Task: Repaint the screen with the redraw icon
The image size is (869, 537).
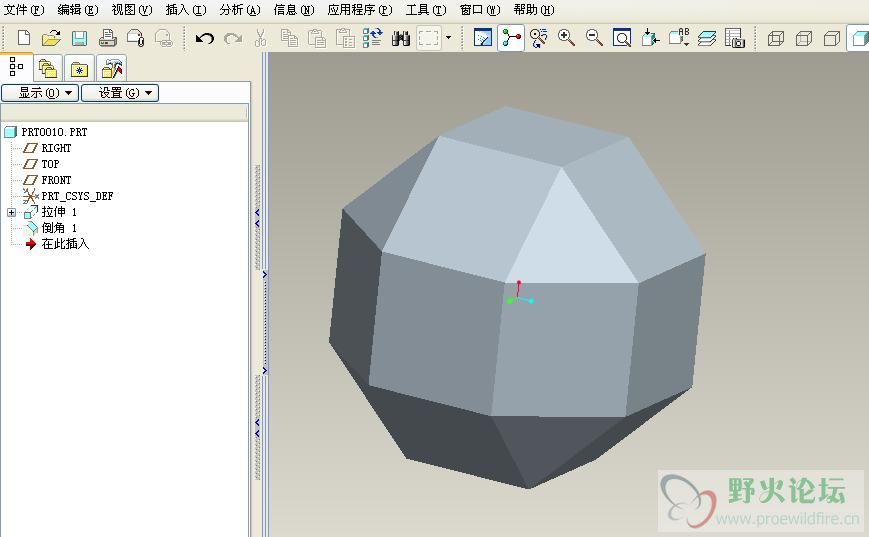Action: (483, 38)
